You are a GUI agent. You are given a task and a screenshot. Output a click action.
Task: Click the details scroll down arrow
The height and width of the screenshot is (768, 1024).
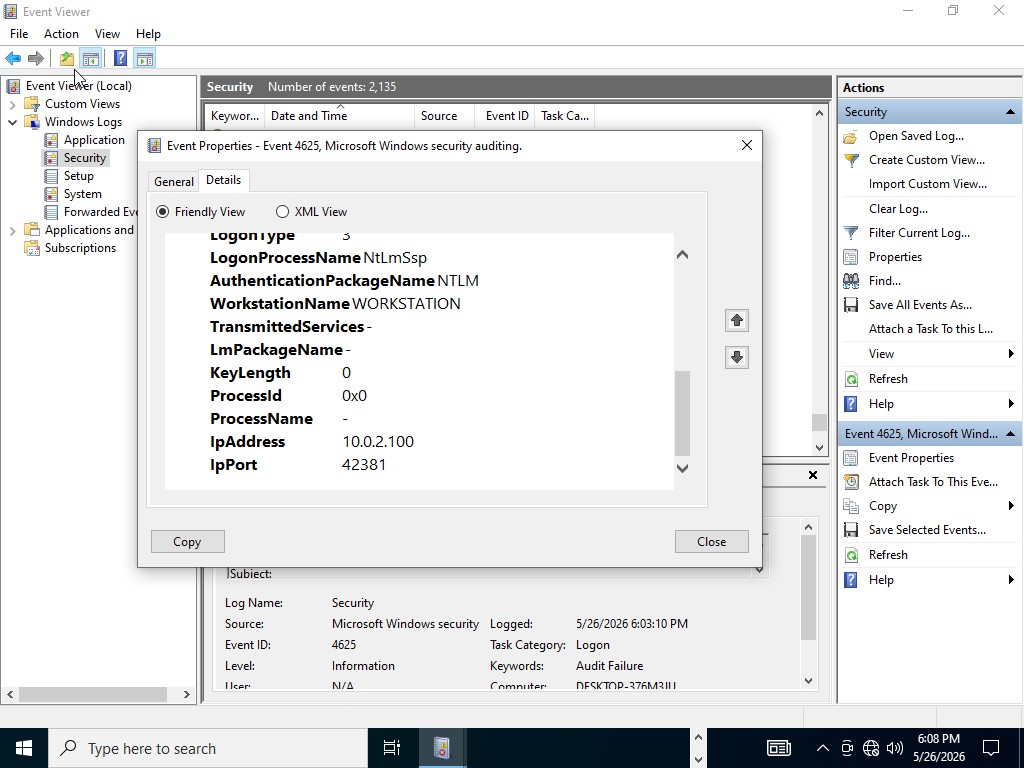[x=682, y=468]
